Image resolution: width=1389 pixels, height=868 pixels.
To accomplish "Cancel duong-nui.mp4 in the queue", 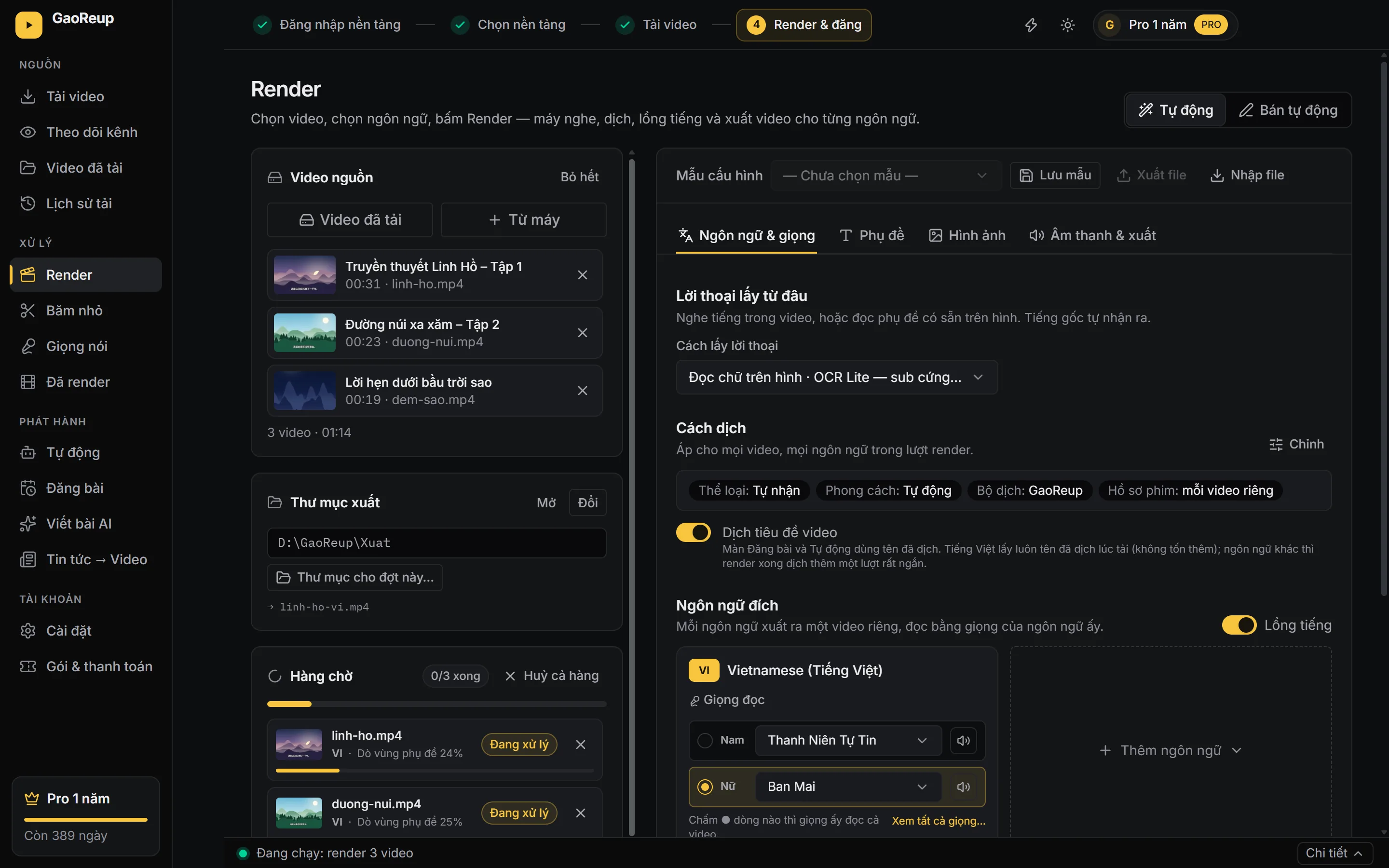I will [580, 813].
